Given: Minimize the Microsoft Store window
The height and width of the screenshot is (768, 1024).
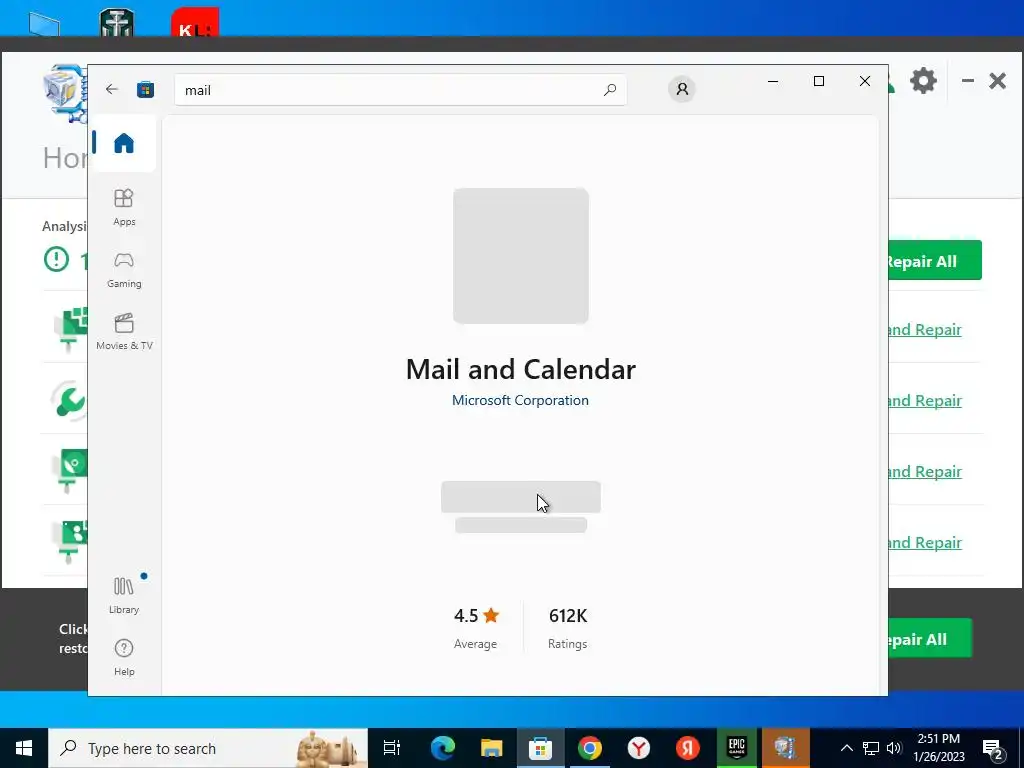Looking at the screenshot, I should pyautogui.click(x=773, y=81).
